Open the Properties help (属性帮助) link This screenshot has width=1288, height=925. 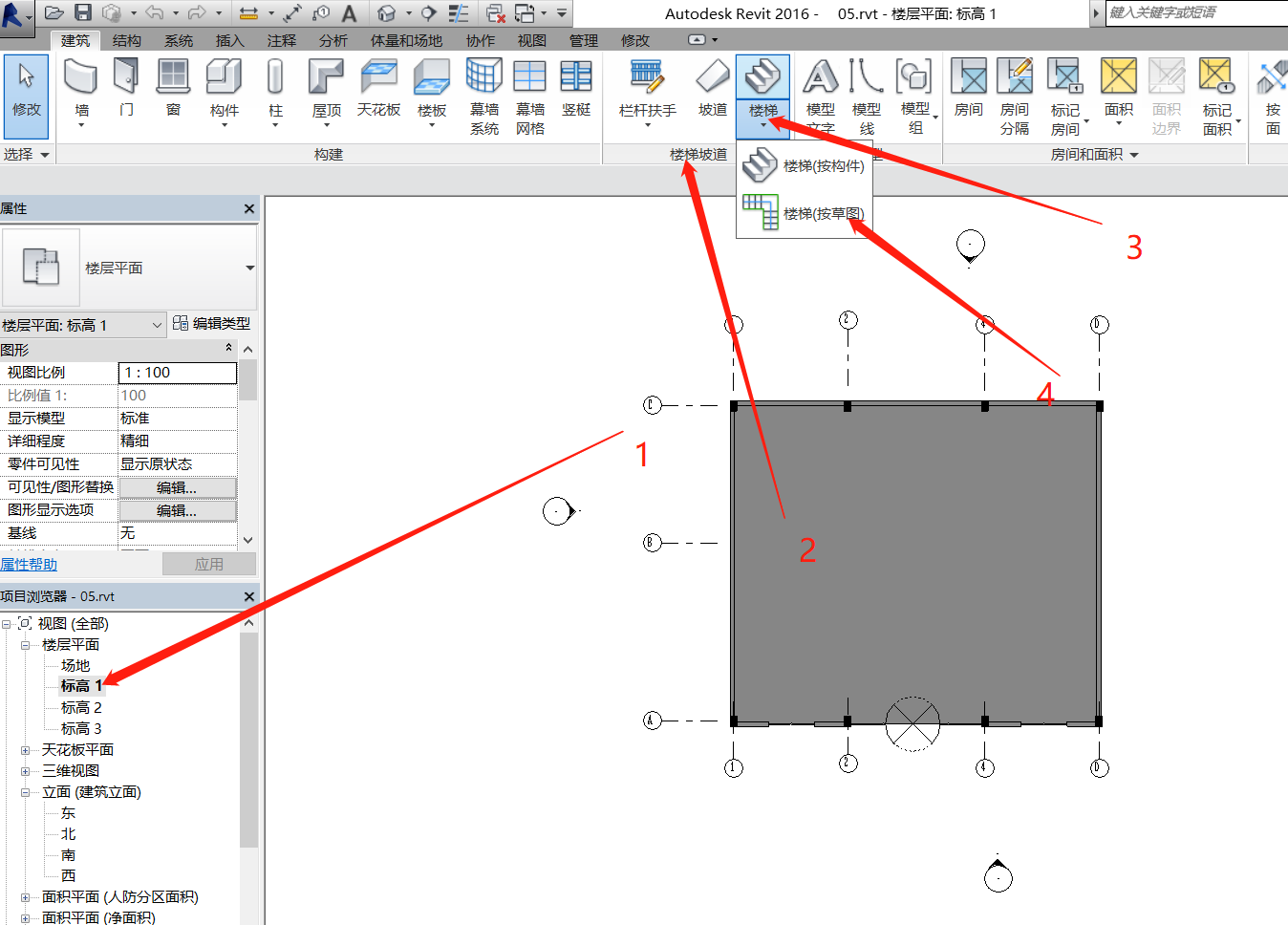[29, 565]
